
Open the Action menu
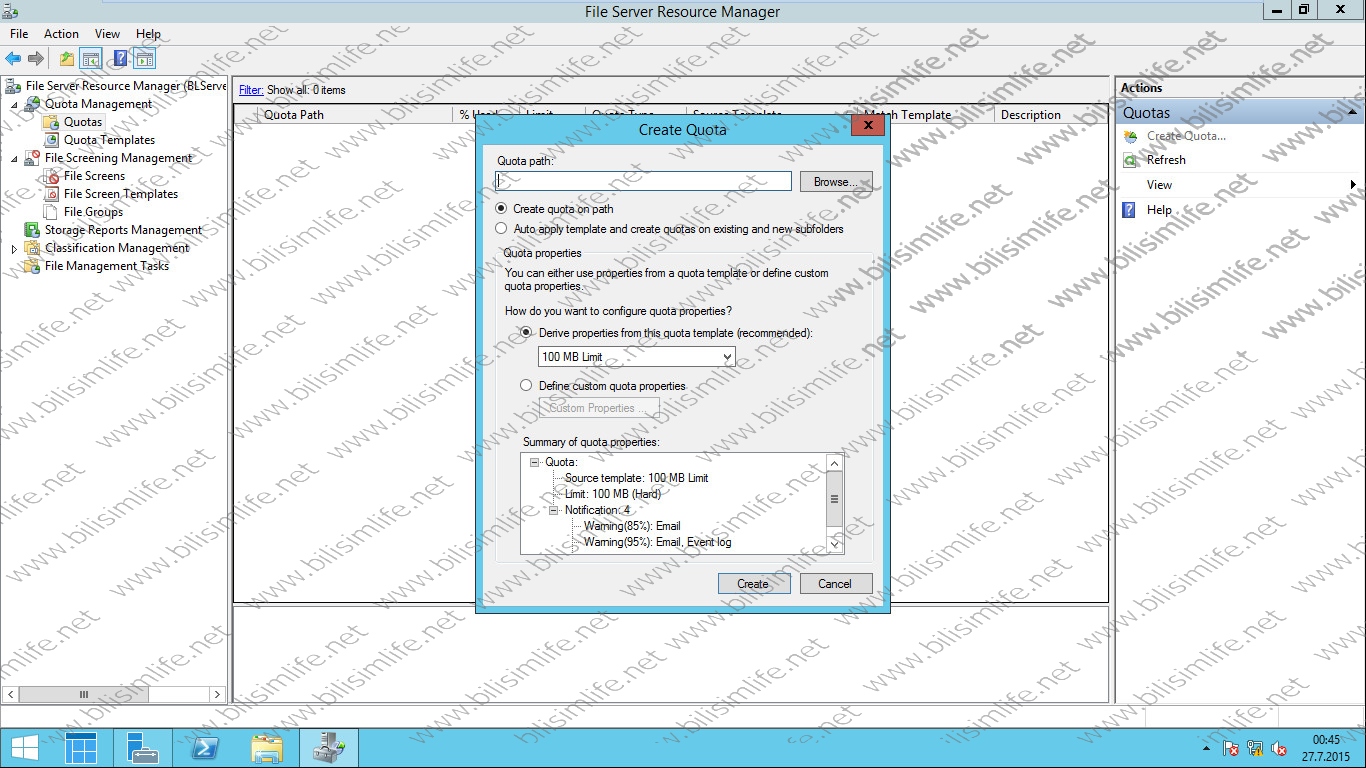point(61,34)
